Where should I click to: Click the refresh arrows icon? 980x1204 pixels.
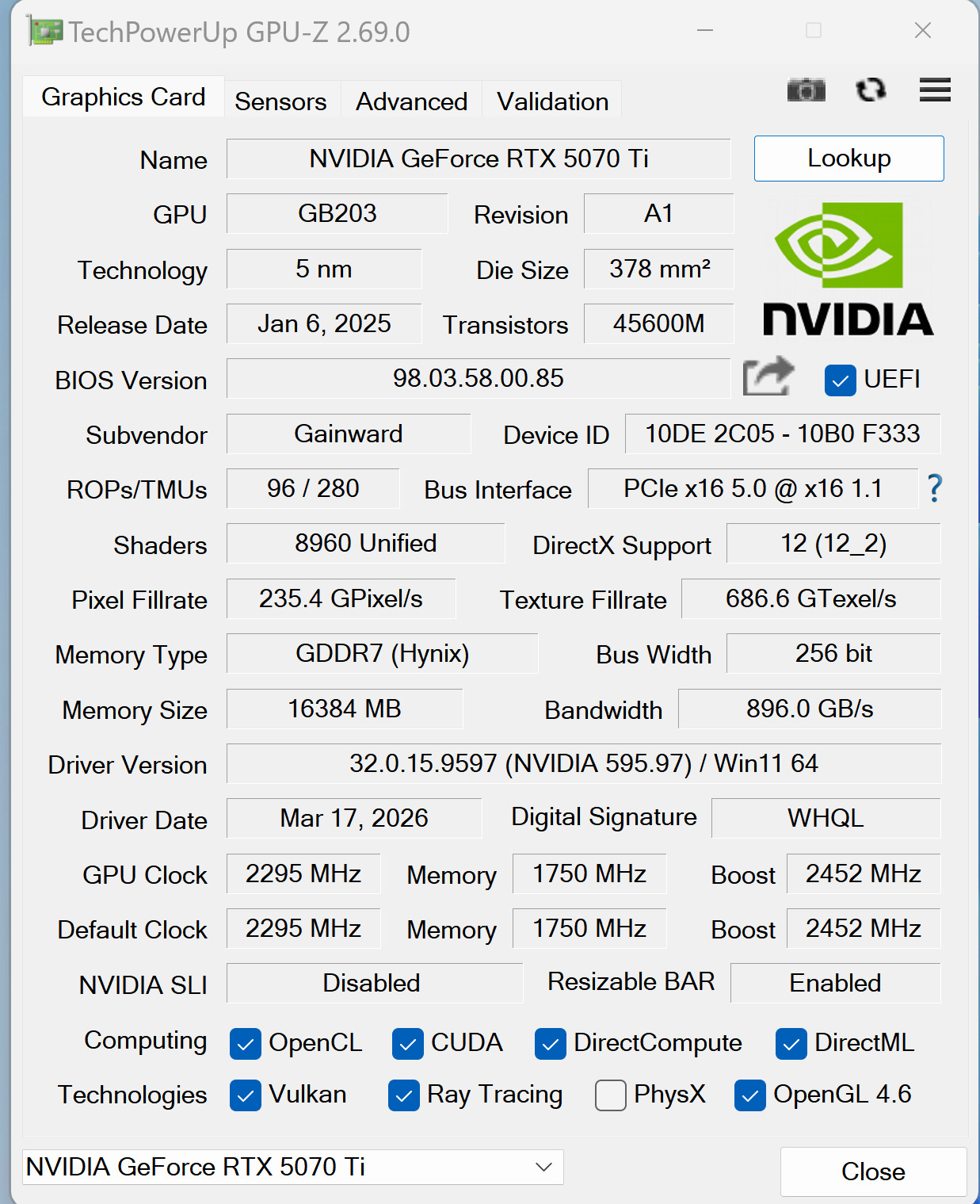click(x=871, y=90)
